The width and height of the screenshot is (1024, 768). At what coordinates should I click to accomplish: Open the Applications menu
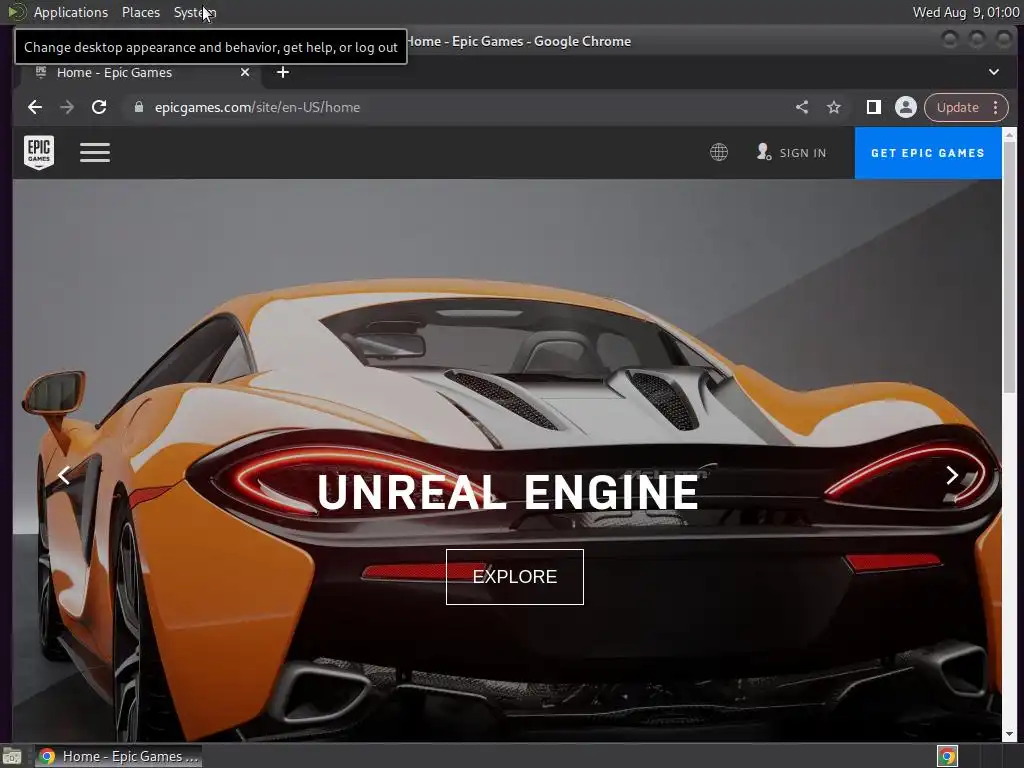point(71,12)
